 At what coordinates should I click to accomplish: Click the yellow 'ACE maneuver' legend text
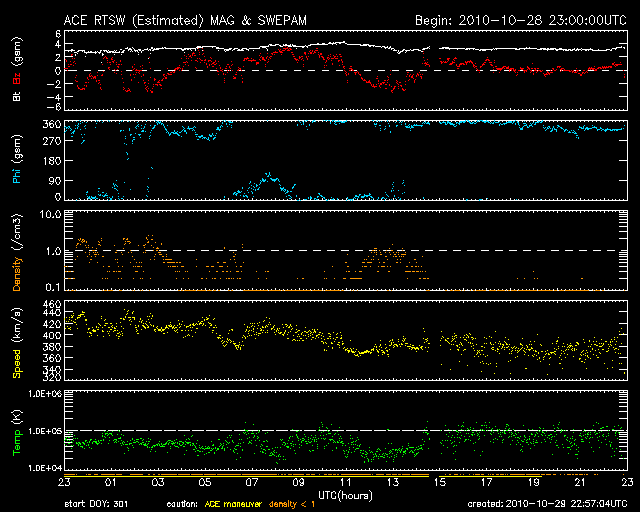(233, 505)
